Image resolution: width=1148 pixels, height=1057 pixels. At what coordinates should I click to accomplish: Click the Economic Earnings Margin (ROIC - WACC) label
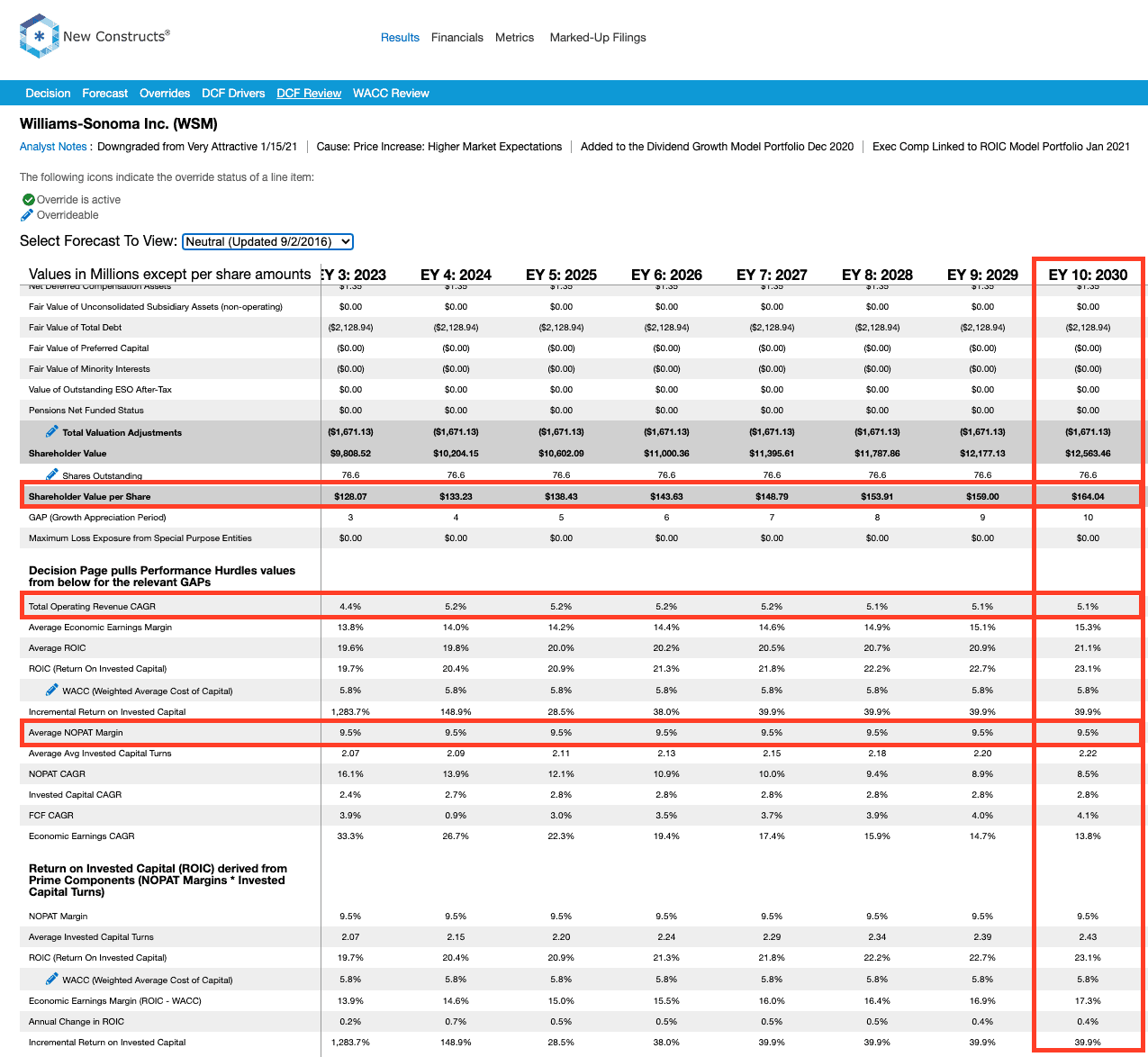[115, 1001]
